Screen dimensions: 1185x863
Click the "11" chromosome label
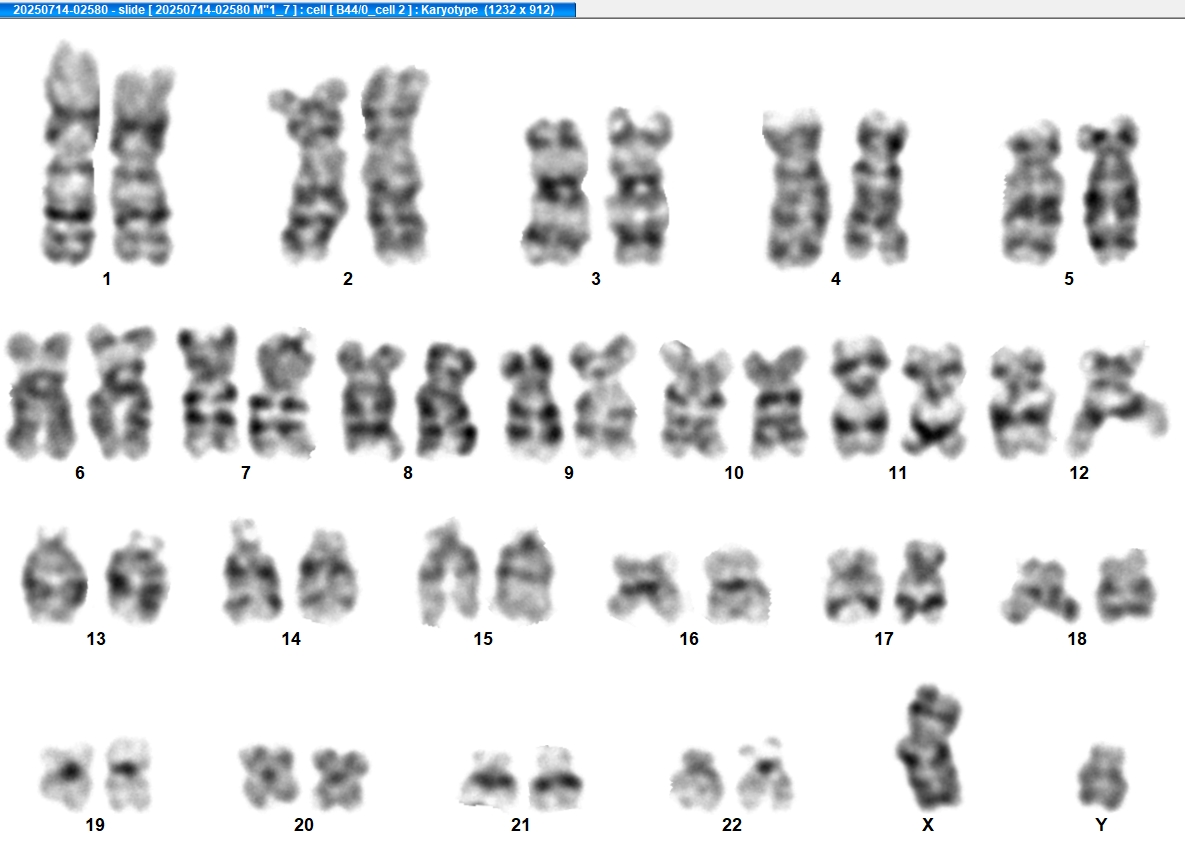coord(897,473)
